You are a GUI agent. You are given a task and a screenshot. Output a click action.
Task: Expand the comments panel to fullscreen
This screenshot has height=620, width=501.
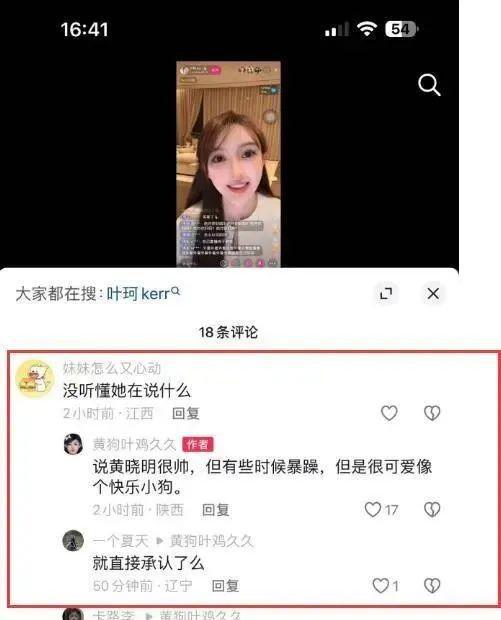point(386,293)
